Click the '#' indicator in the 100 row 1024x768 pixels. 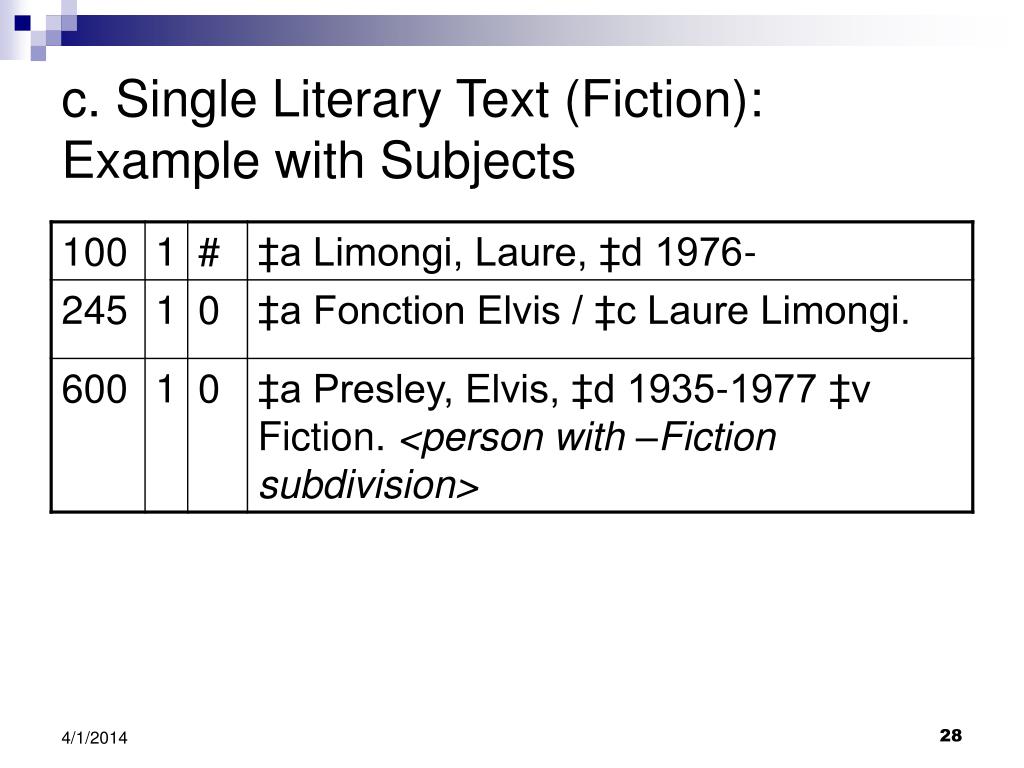click(x=209, y=252)
